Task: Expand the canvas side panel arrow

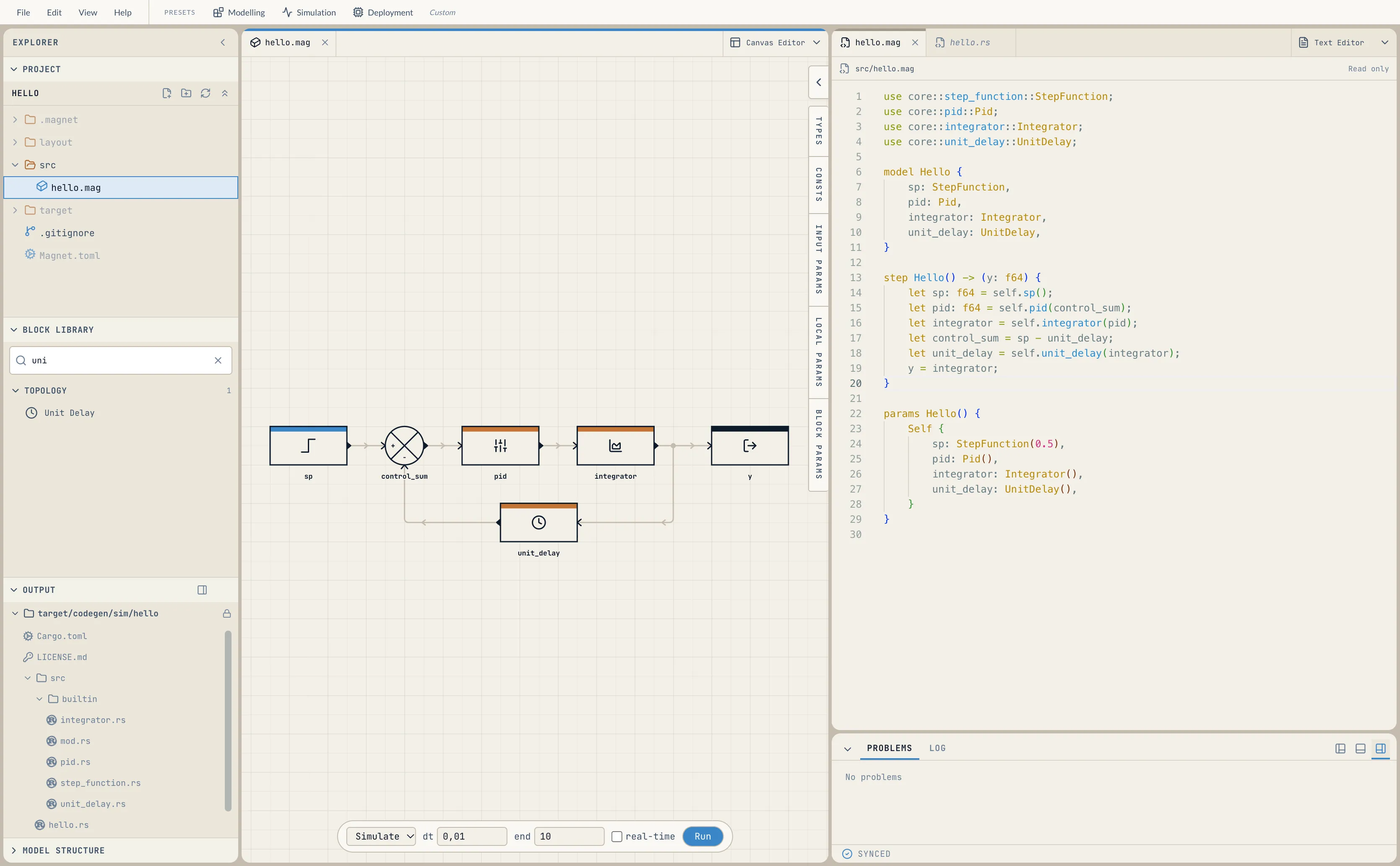Action: 818,83
